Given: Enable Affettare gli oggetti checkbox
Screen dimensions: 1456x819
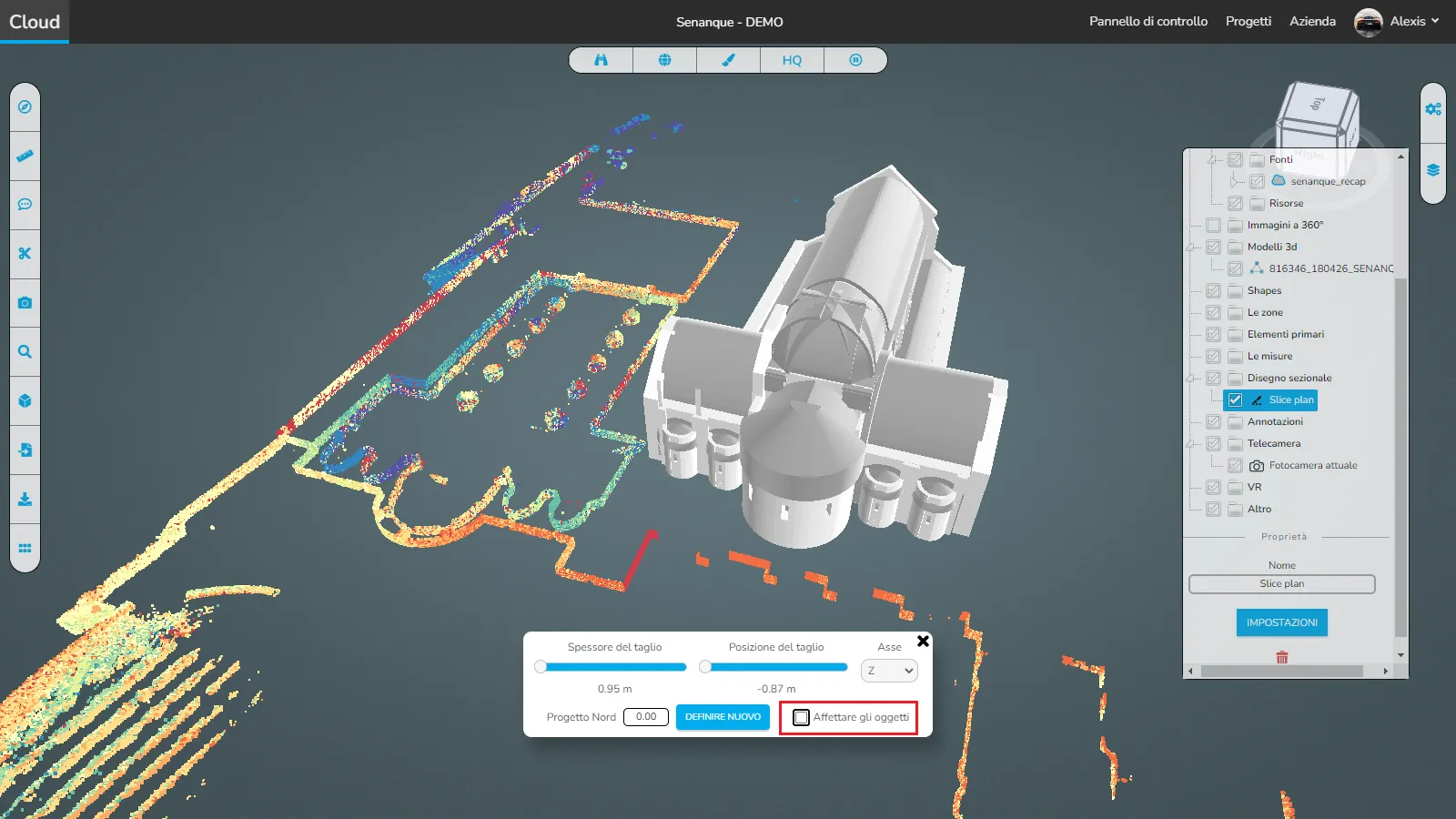Looking at the screenshot, I should coord(801,717).
